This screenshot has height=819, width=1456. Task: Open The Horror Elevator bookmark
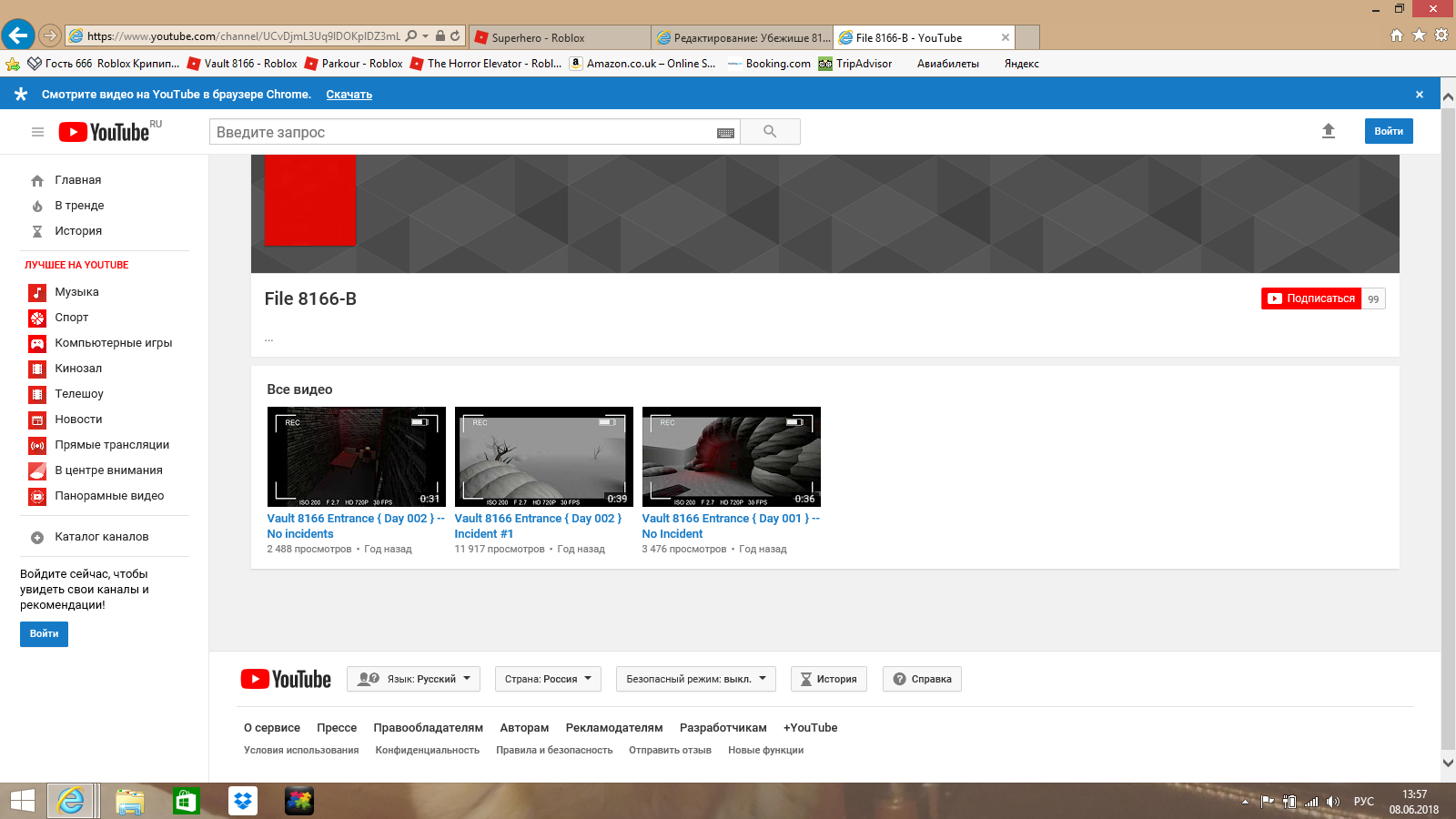(486, 64)
